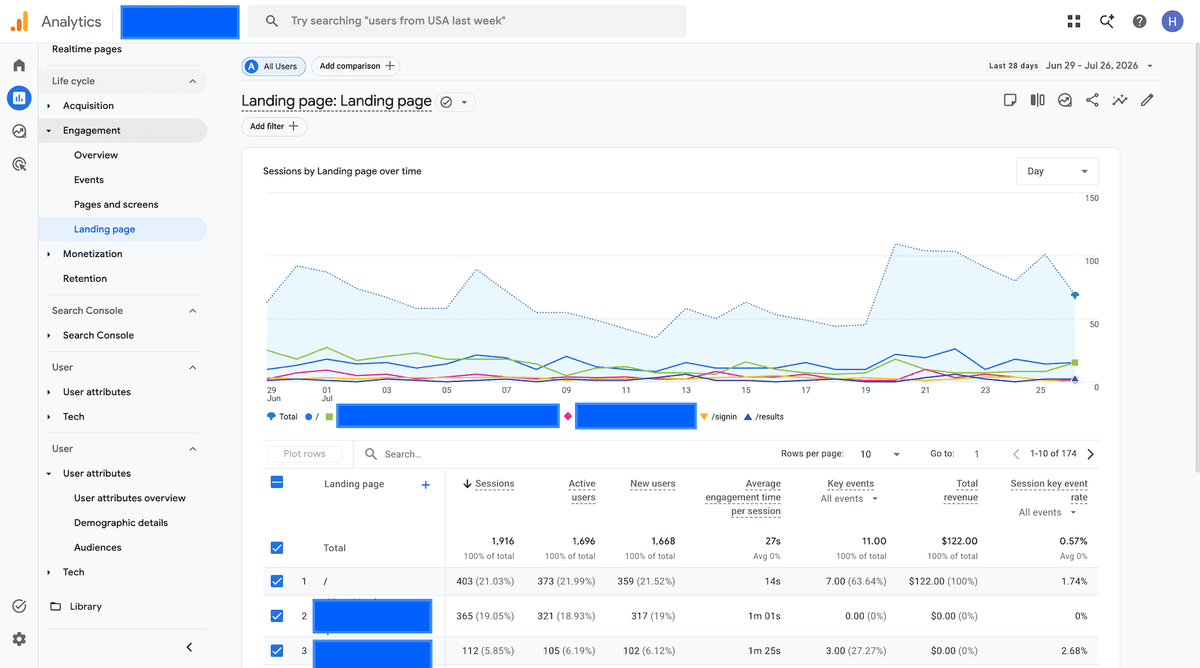Uncheck the Total row checkbox
This screenshot has width=1200, height=668.
click(x=277, y=548)
